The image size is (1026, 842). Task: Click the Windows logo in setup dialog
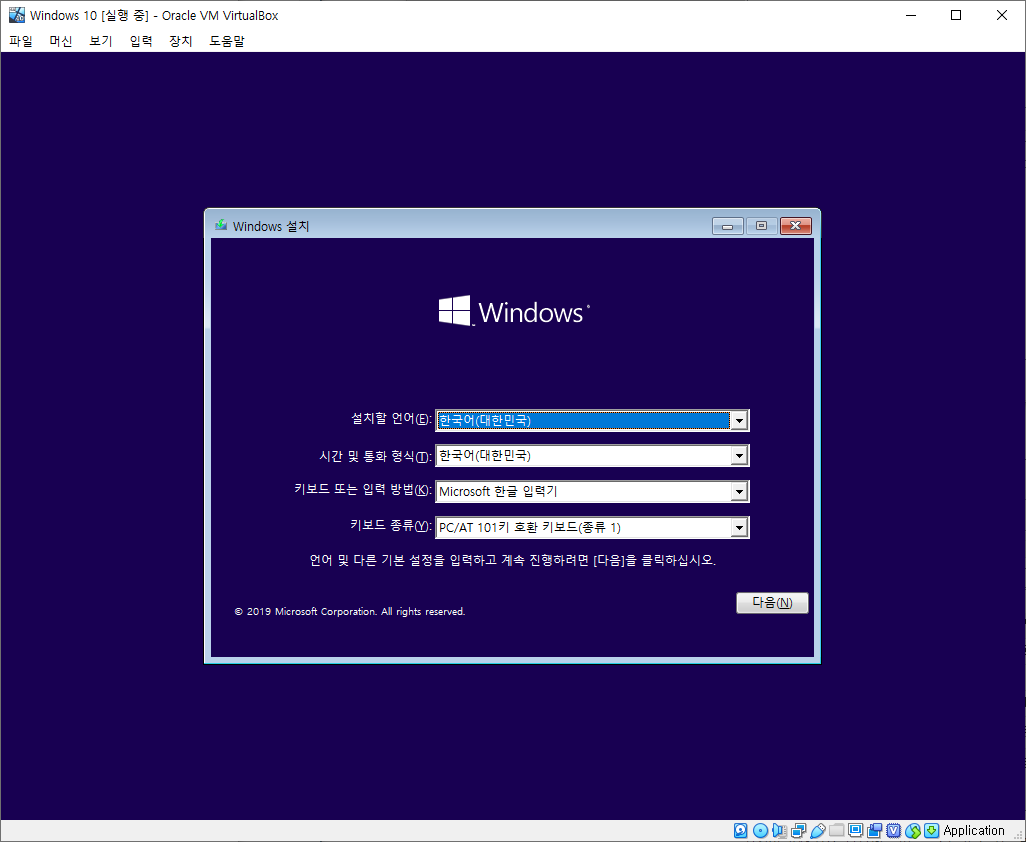point(514,311)
